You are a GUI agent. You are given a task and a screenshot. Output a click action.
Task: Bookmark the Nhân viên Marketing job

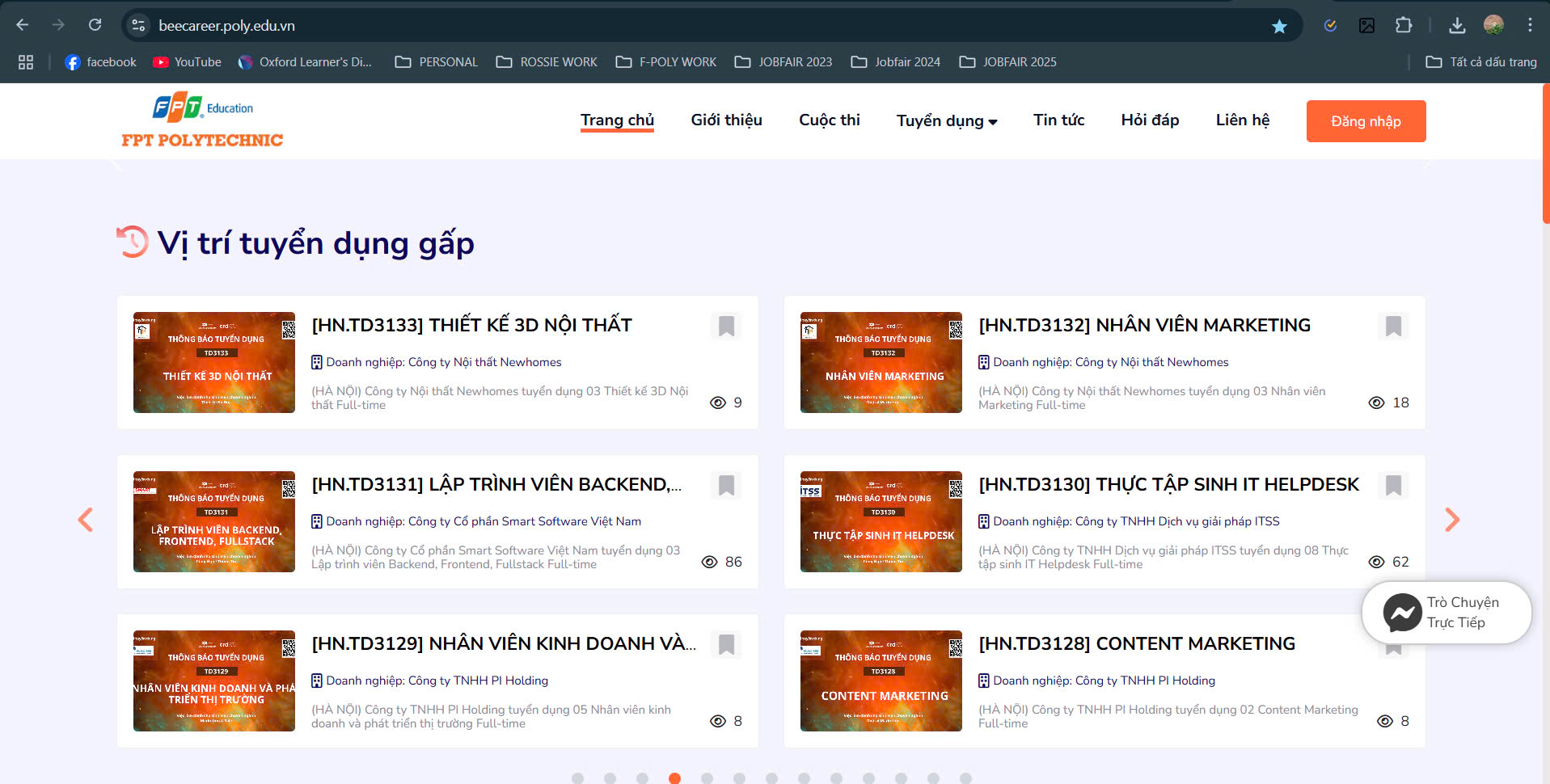(1393, 327)
